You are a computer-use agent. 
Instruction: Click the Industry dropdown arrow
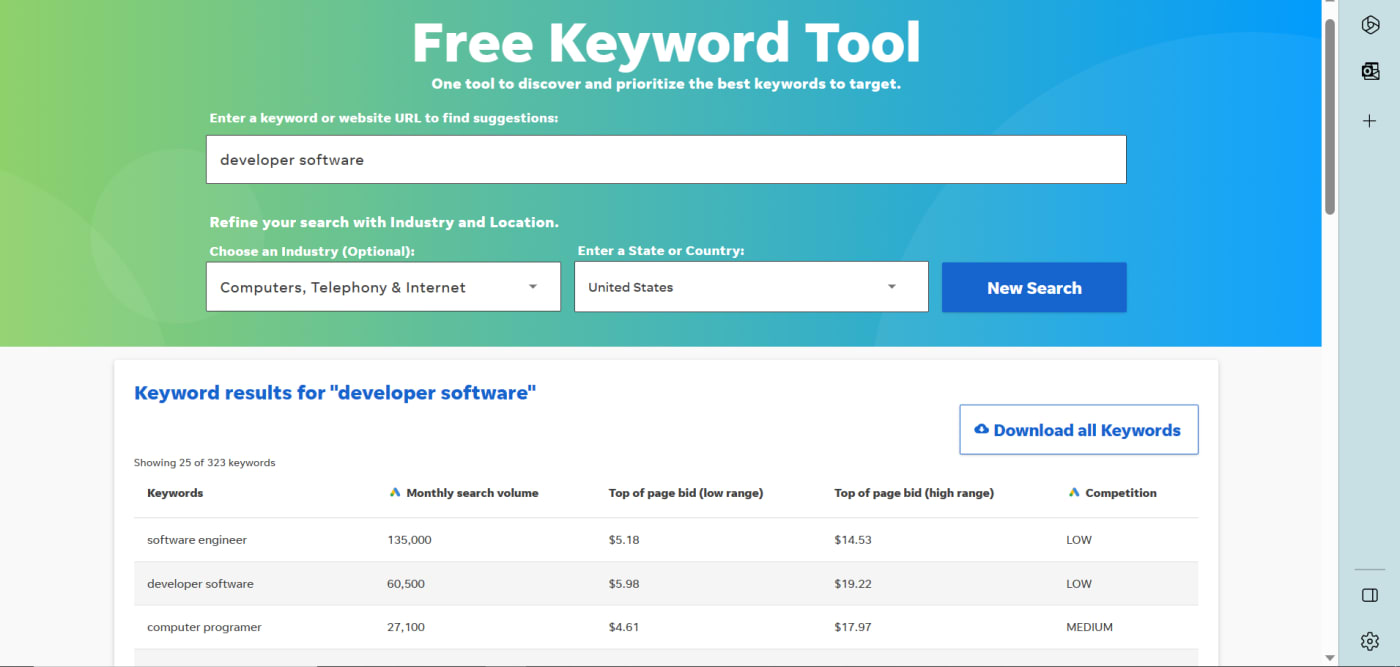tap(533, 287)
